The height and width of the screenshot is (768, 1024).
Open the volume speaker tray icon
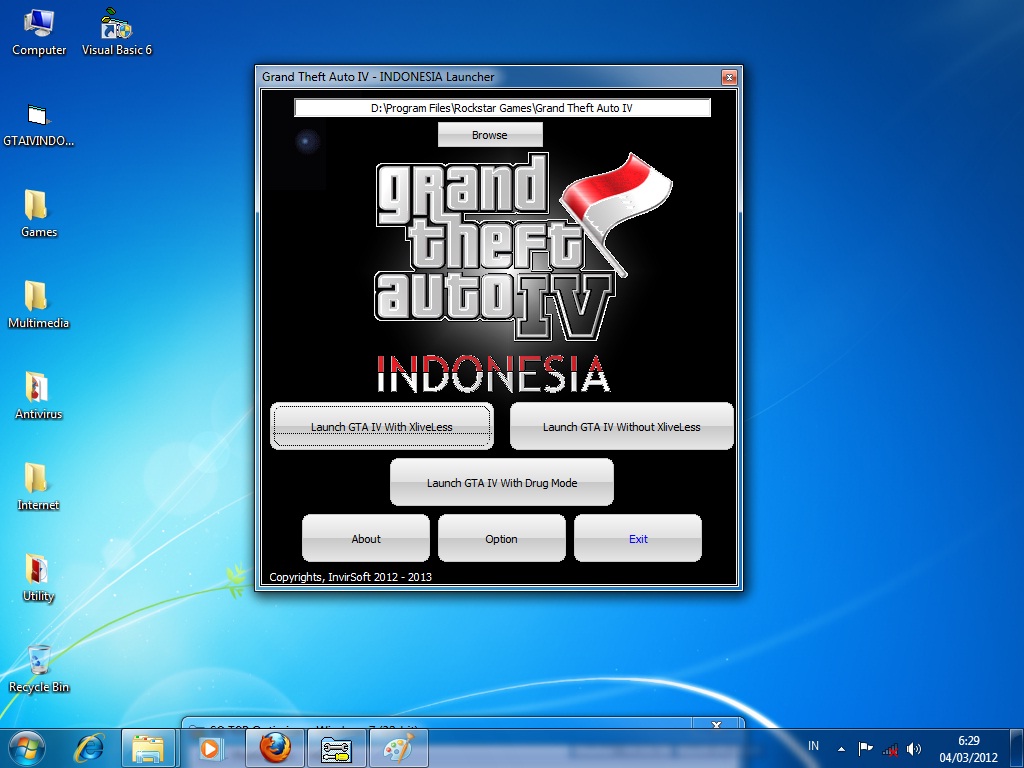[x=914, y=749]
